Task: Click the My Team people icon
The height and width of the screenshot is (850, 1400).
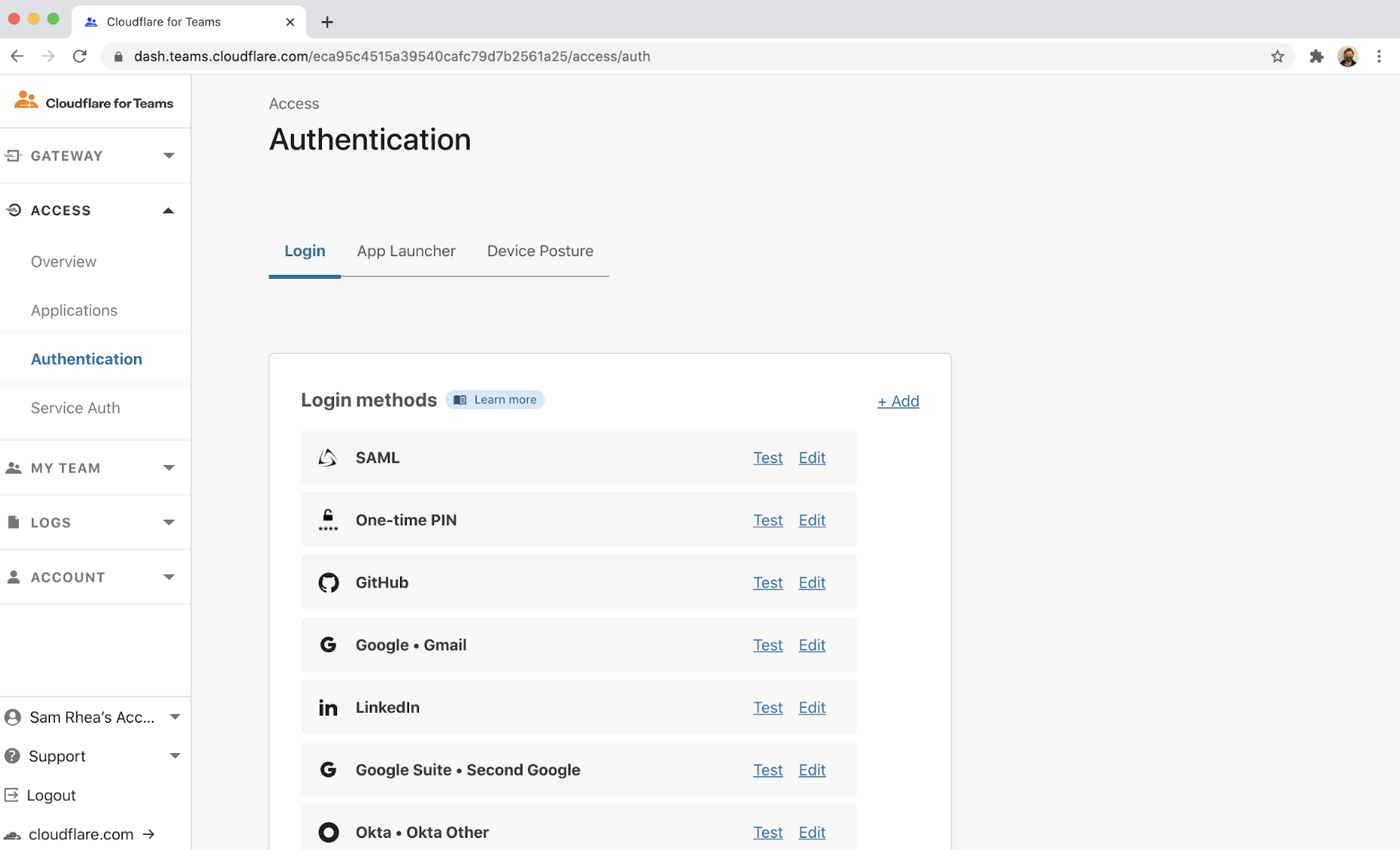Action: (14, 468)
